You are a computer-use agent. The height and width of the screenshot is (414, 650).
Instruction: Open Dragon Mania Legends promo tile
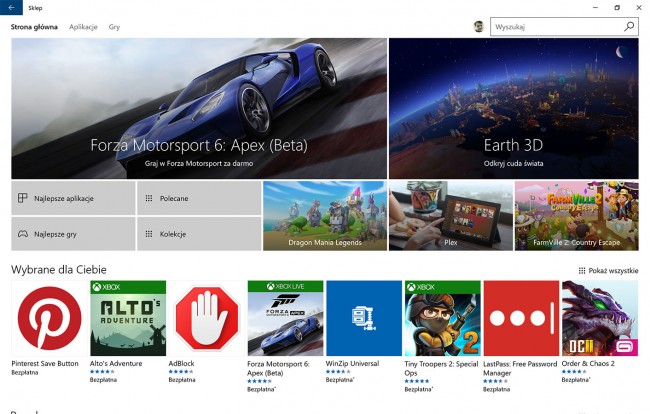tap(325, 216)
